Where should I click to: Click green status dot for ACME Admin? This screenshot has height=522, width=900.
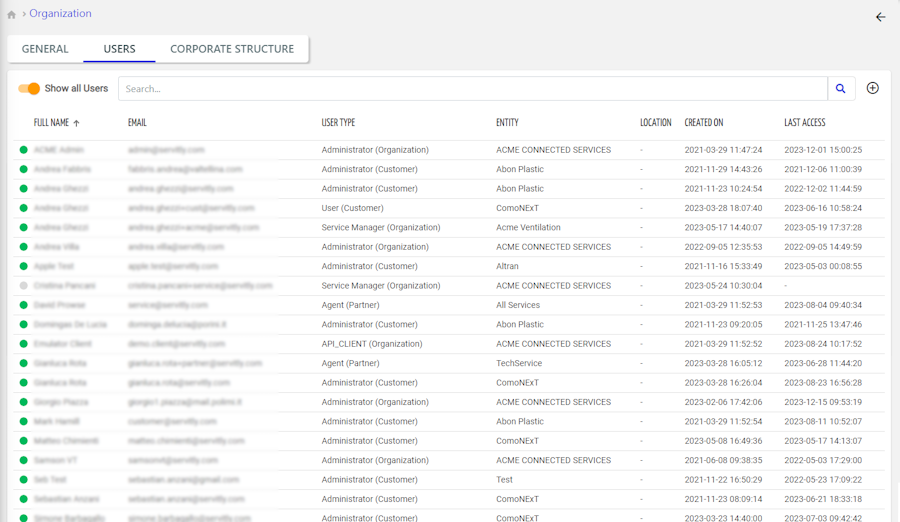(x=23, y=150)
